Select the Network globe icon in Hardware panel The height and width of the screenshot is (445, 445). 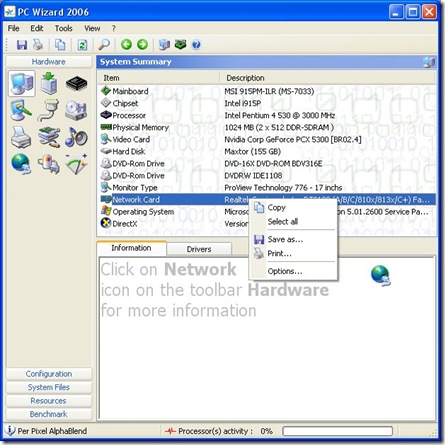pyautogui.click(x=21, y=164)
